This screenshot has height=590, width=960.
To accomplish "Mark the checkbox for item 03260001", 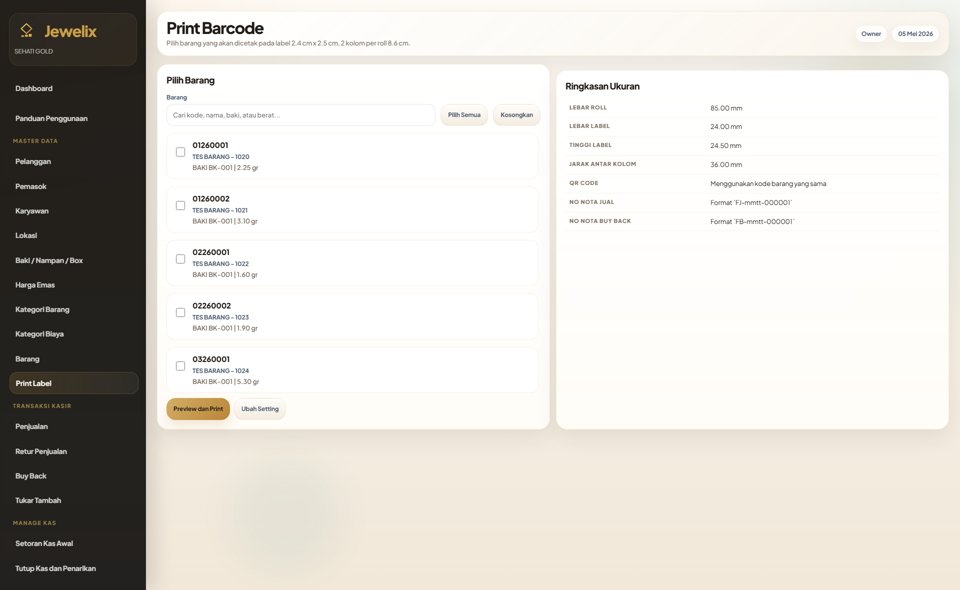I will pyautogui.click(x=181, y=366).
